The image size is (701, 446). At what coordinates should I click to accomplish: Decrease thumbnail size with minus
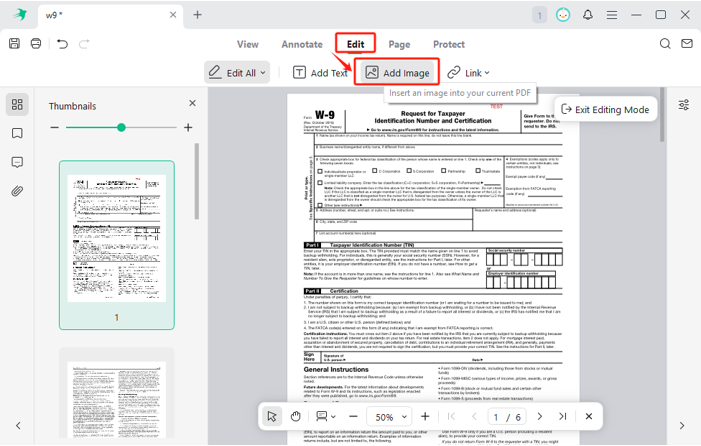tap(55, 127)
